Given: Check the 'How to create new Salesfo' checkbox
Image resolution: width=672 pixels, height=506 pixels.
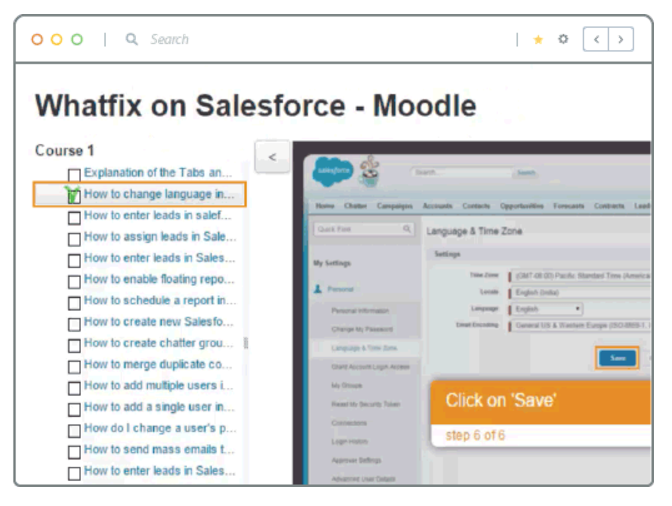Looking at the screenshot, I should pyautogui.click(x=74, y=324).
